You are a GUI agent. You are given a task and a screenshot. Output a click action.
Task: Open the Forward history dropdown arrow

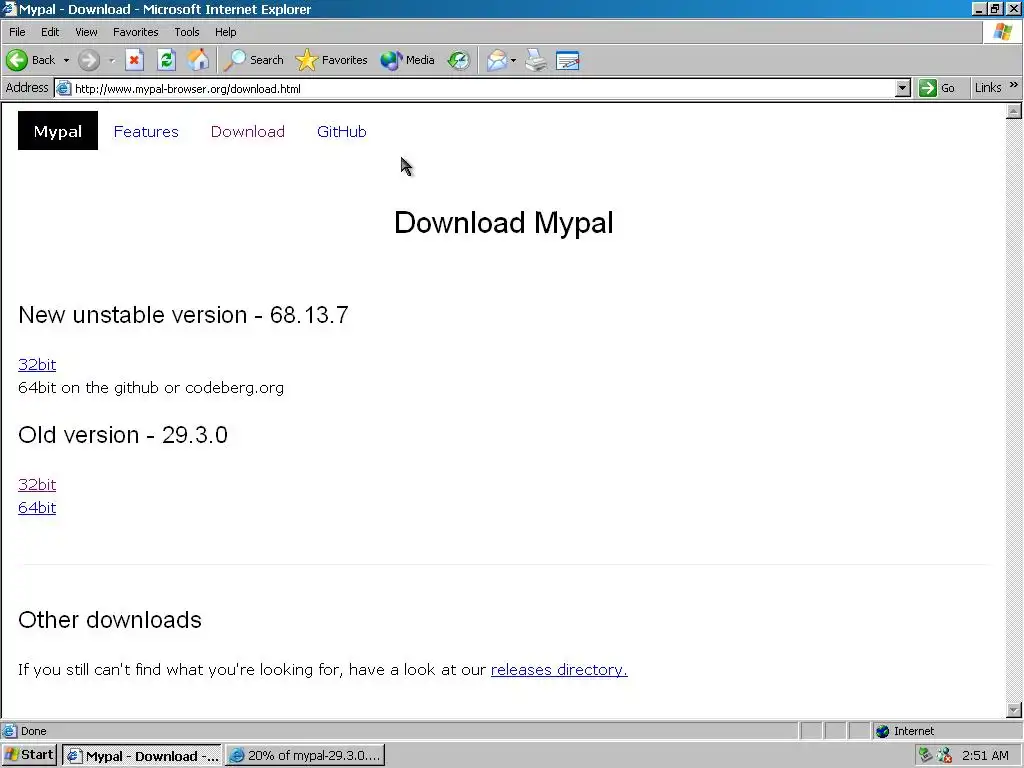[112, 60]
